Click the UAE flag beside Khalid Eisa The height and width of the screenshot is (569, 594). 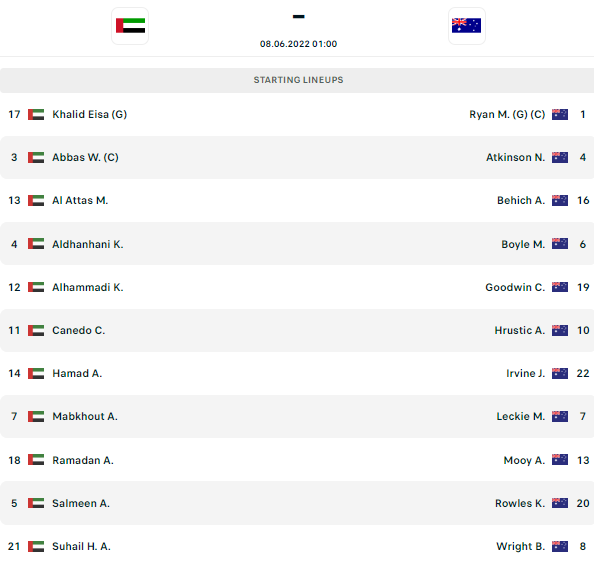(x=36, y=114)
